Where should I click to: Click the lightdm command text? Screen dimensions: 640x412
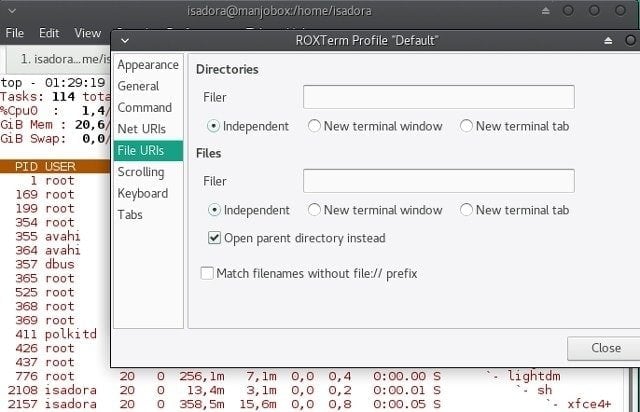click(534, 376)
